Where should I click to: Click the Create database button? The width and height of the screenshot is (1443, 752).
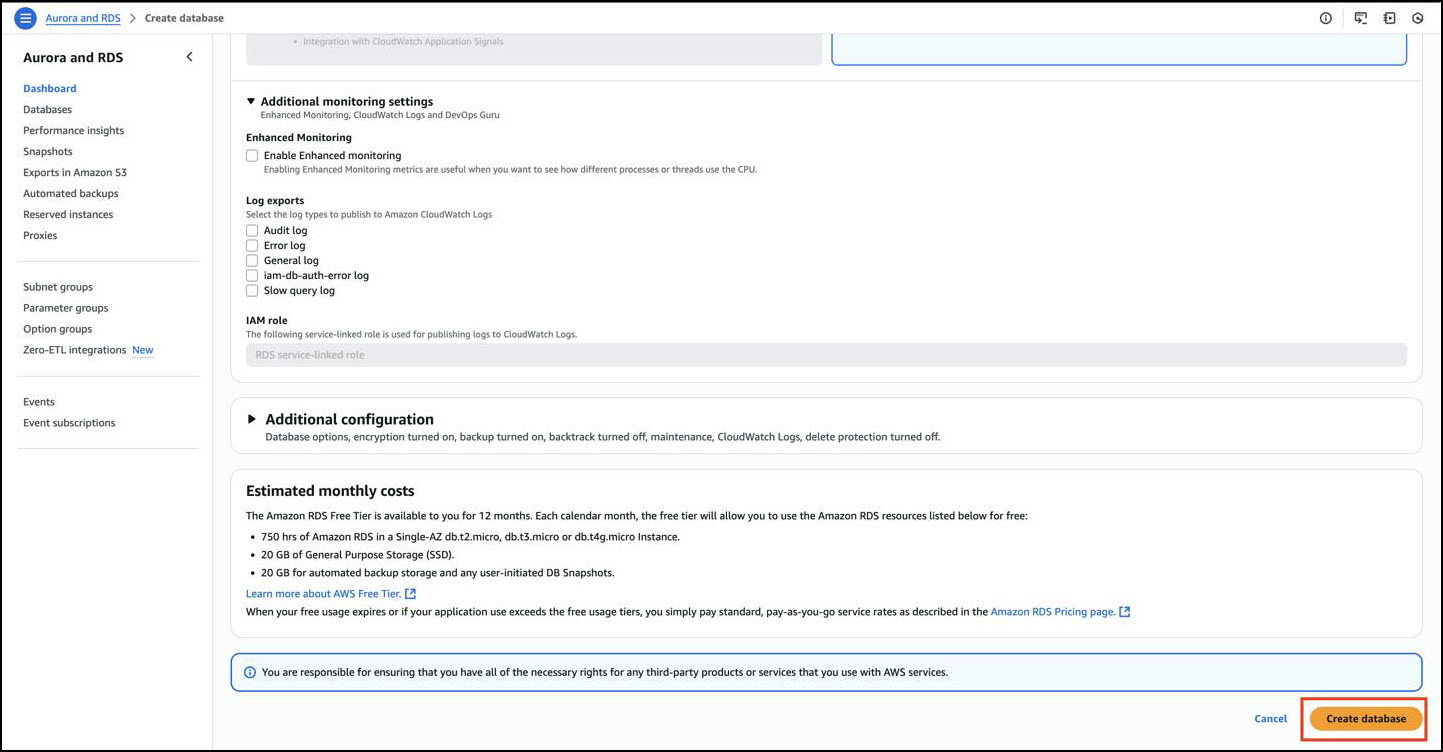(x=1365, y=718)
